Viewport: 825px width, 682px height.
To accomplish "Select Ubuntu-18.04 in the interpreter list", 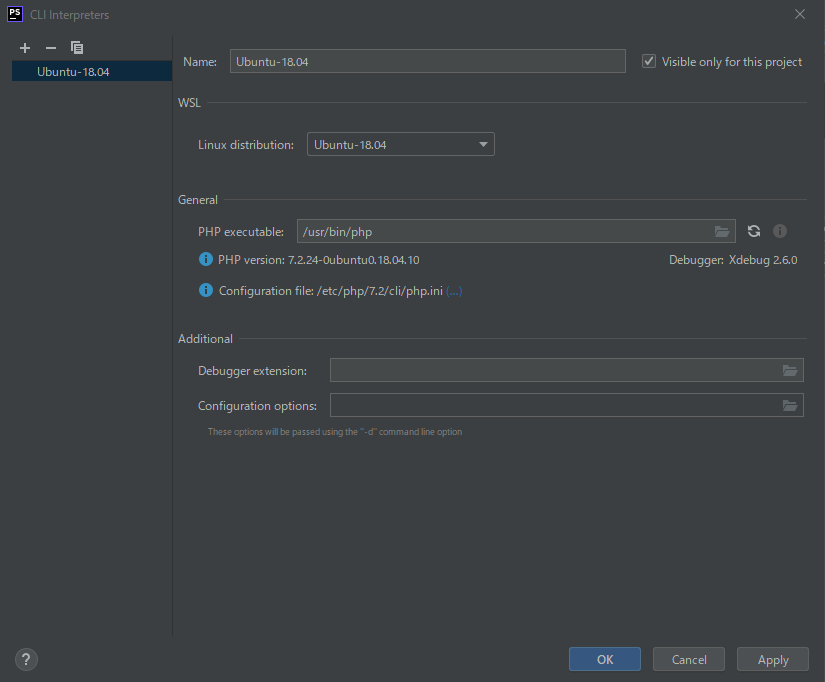I will pyautogui.click(x=73, y=72).
